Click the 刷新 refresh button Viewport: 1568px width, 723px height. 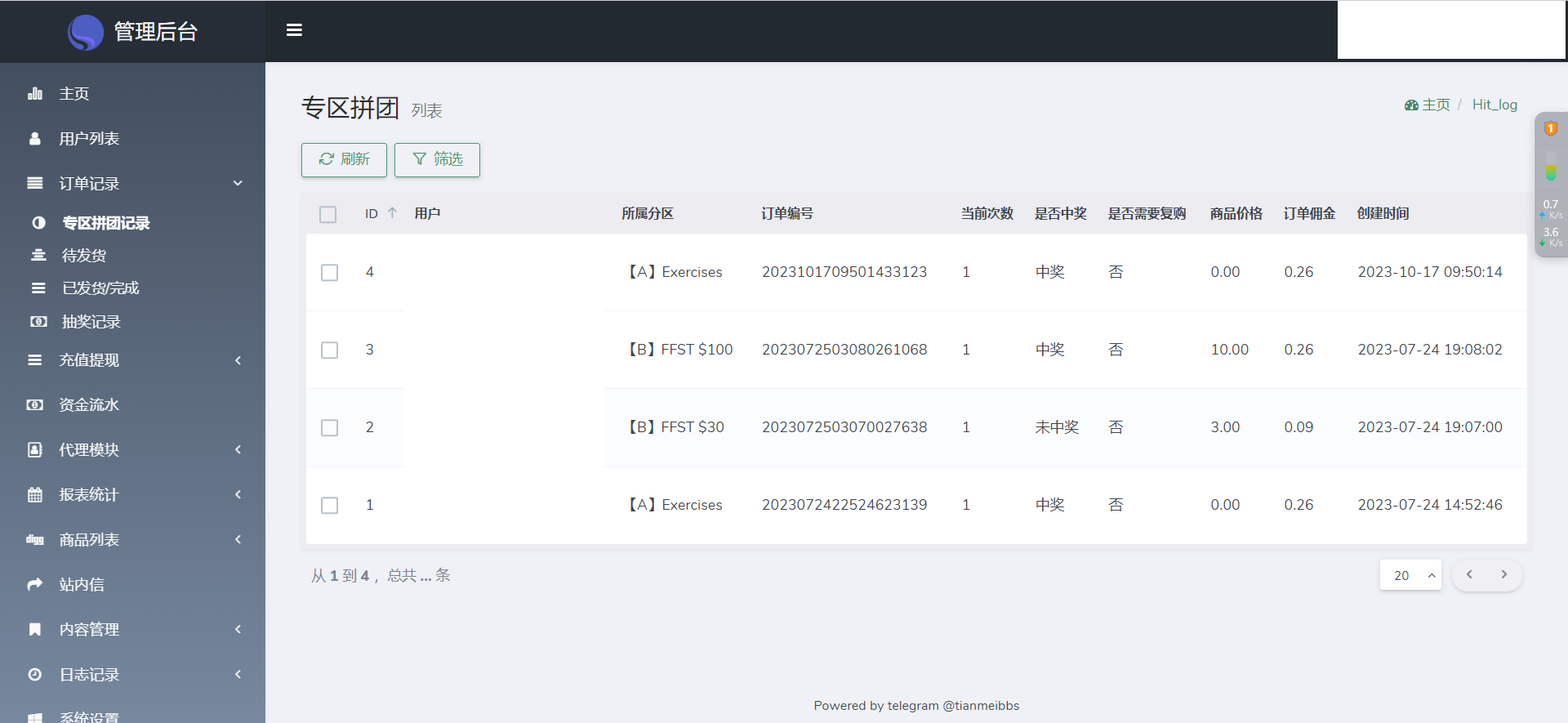pyautogui.click(x=344, y=160)
